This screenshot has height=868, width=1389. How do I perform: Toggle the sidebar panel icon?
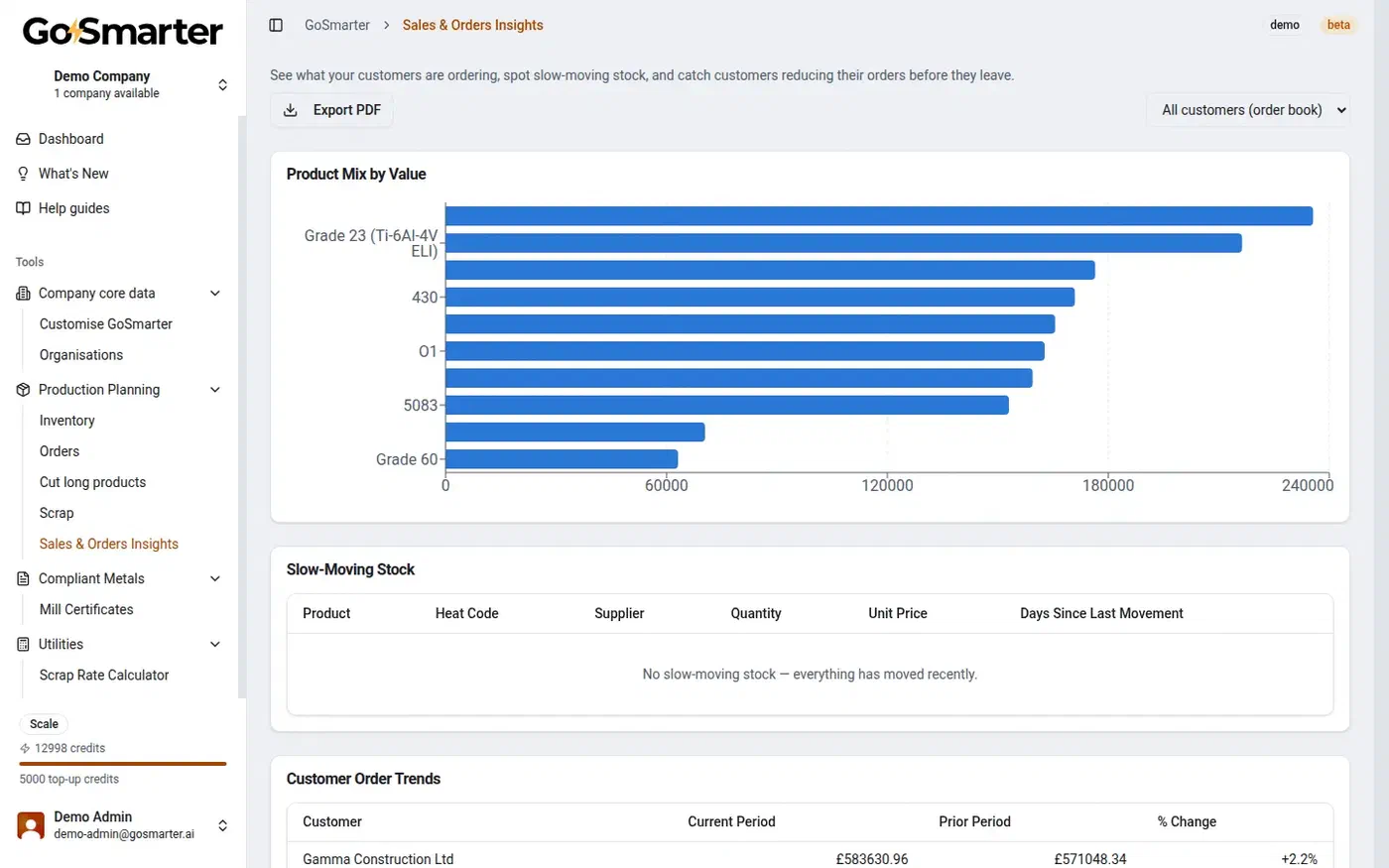pos(276,25)
